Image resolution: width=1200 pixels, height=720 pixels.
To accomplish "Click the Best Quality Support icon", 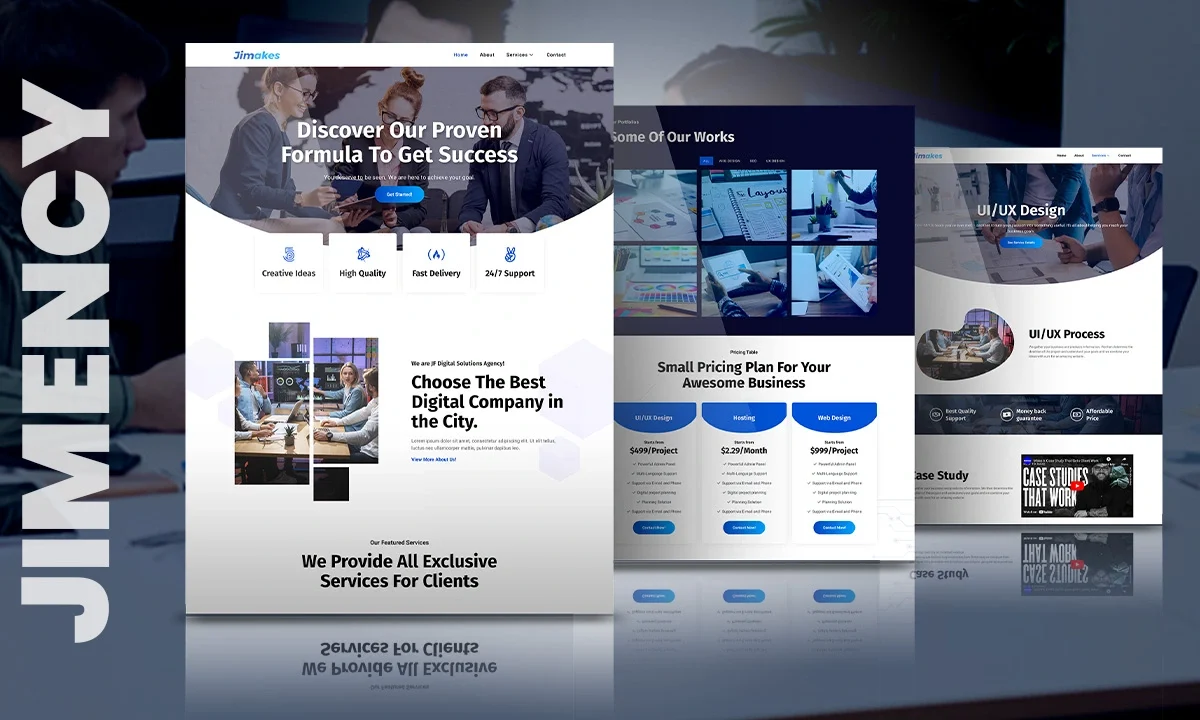I will tap(936, 414).
